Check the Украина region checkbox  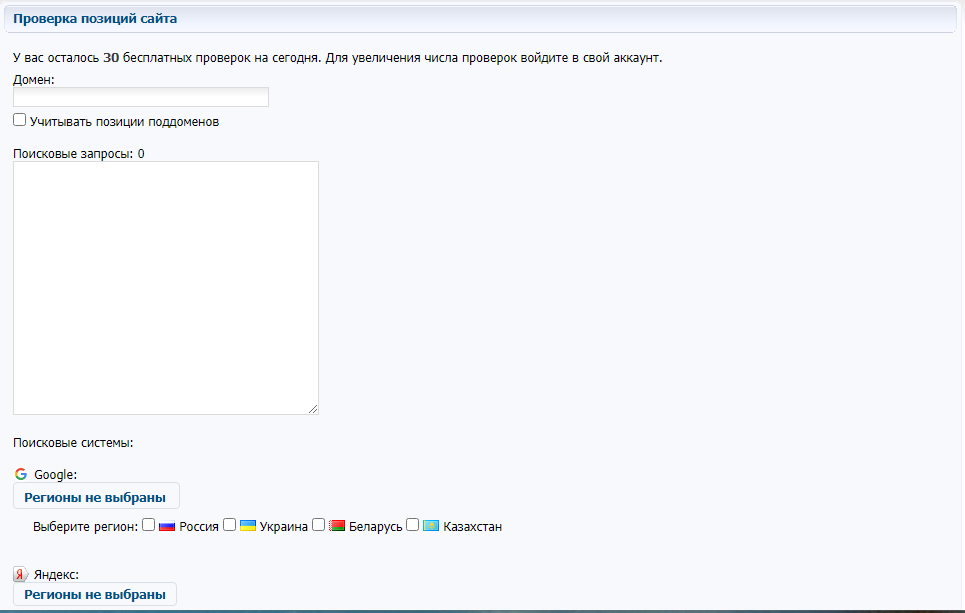click(x=229, y=525)
